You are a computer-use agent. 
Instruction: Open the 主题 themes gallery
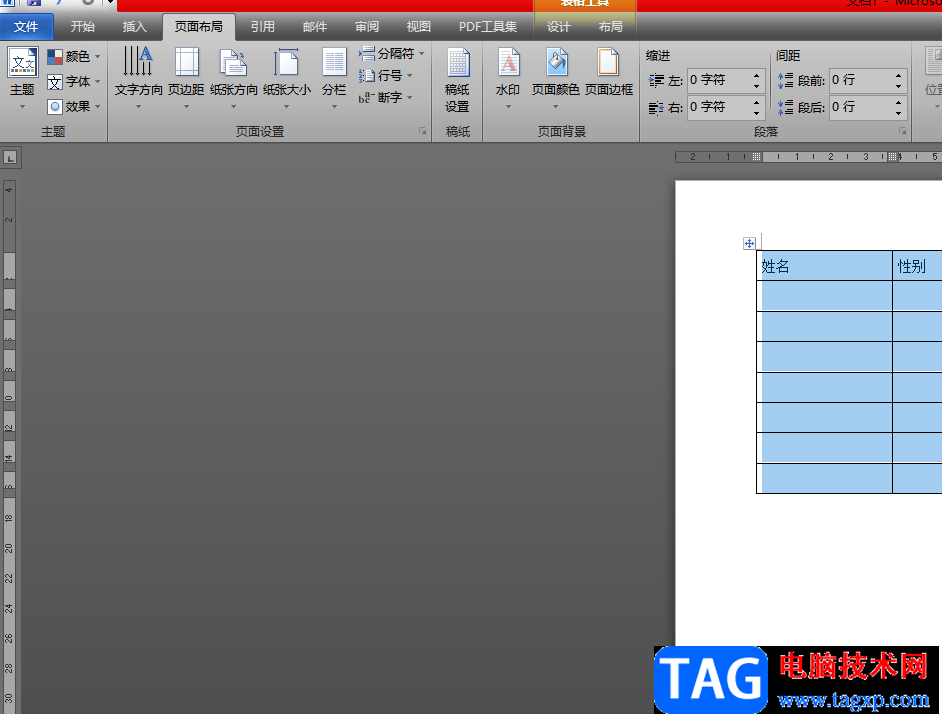[22, 78]
